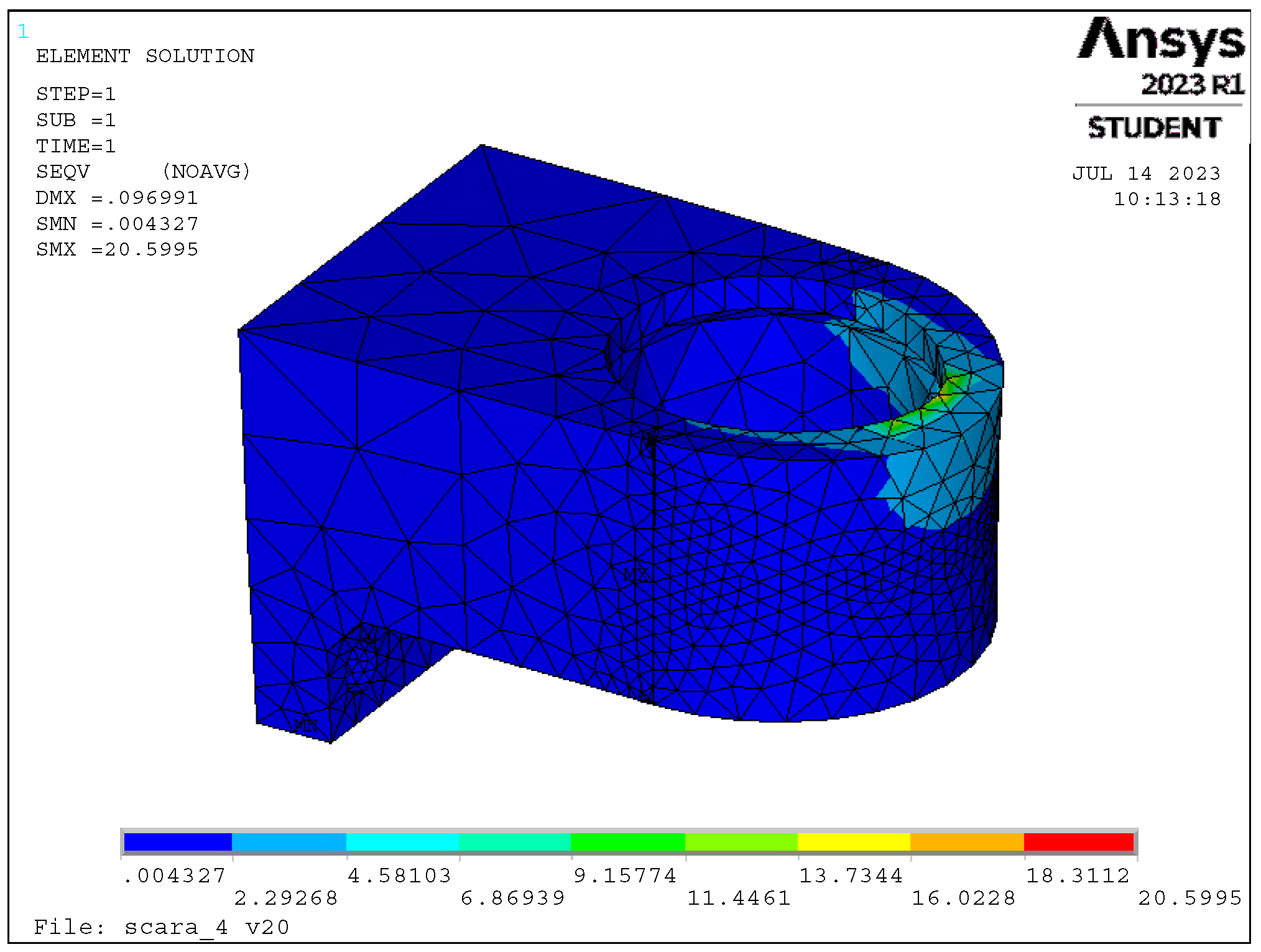The width and height of the screenshot is (1261, 952).
Task: Click the 2023 R1 version label
Action: coord(1192,85)
